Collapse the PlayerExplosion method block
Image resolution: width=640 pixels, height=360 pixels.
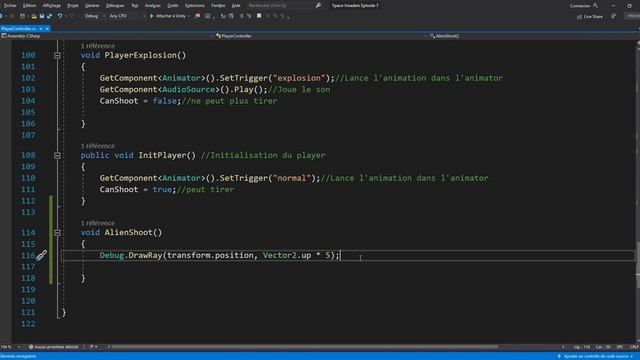pos(57,56)
